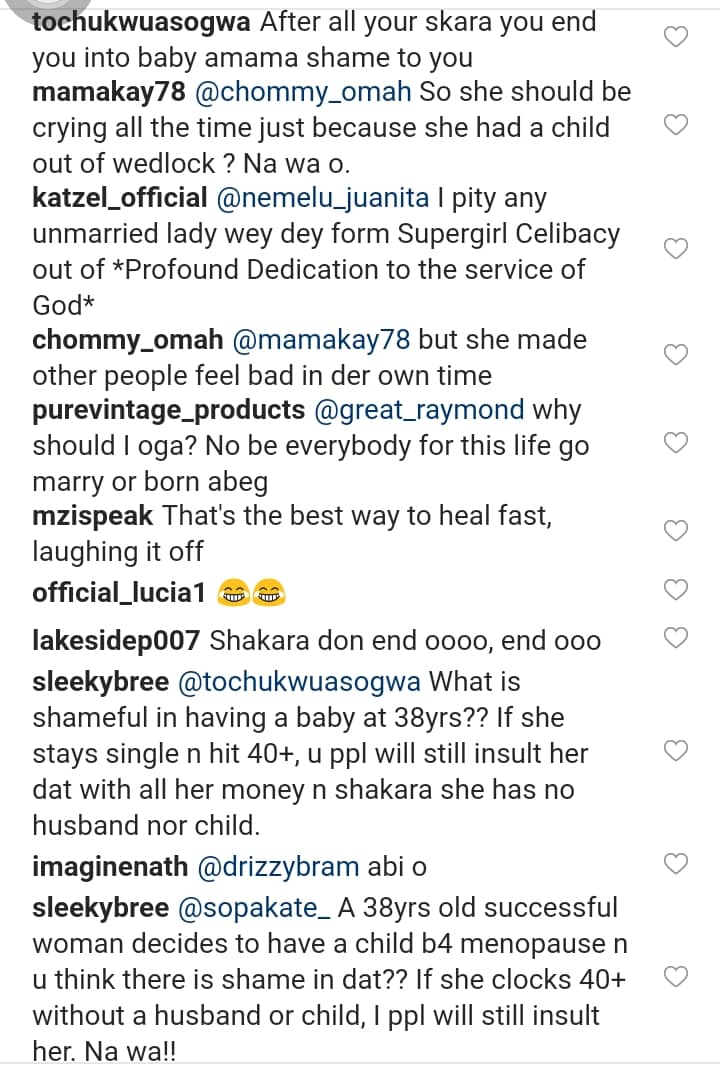Open the @great_raymond mention link

(x=420, y=410)
